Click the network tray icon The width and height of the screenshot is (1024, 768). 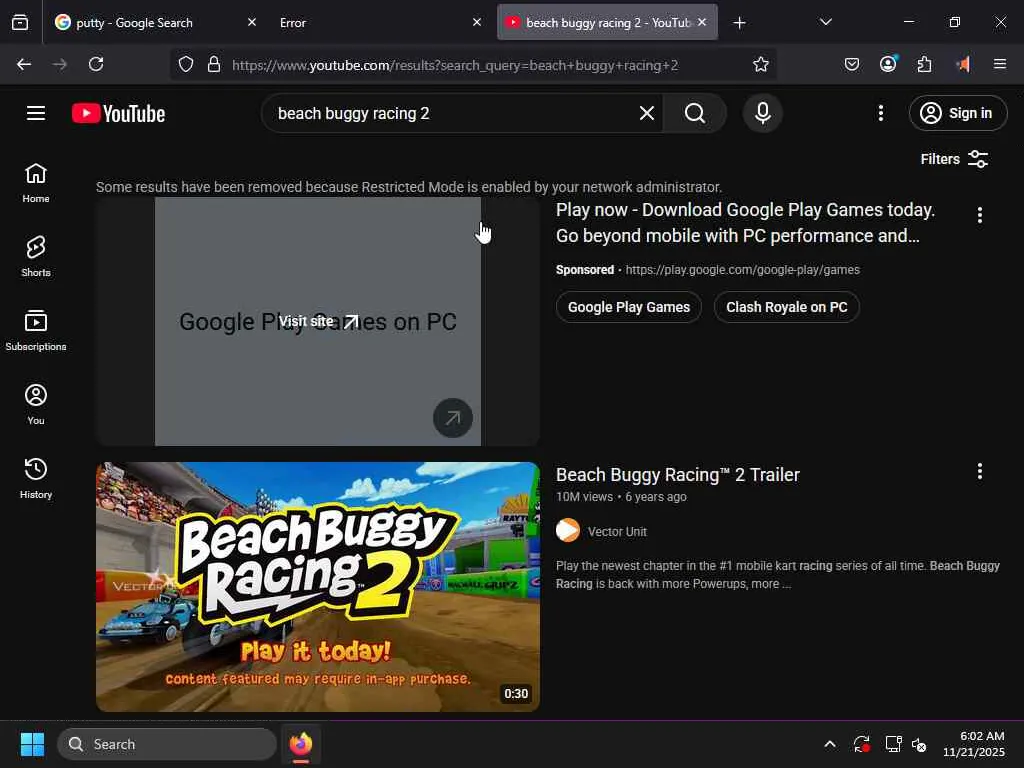click(893, 744)
